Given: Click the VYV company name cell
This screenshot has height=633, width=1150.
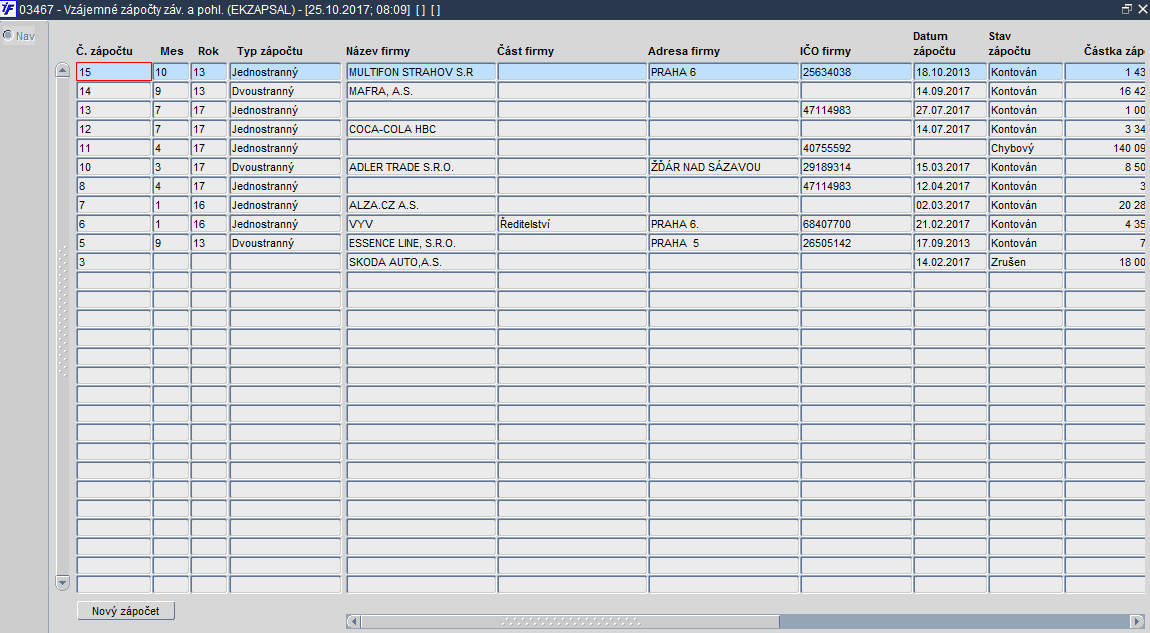Looking at the screenshot, I should coord(421,224).
